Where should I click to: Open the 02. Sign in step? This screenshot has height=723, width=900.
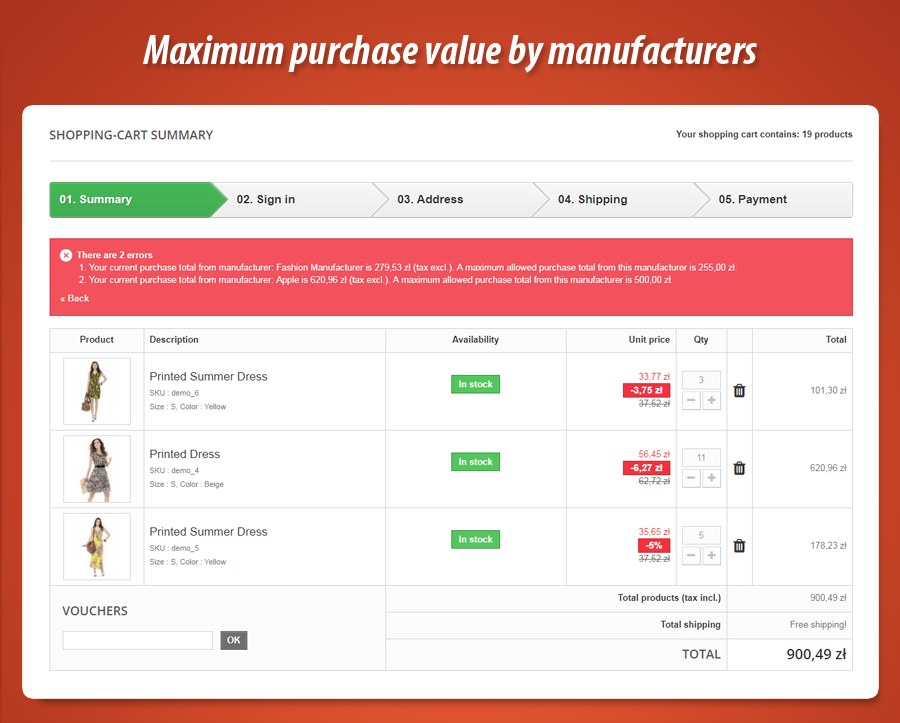(266, 199)
